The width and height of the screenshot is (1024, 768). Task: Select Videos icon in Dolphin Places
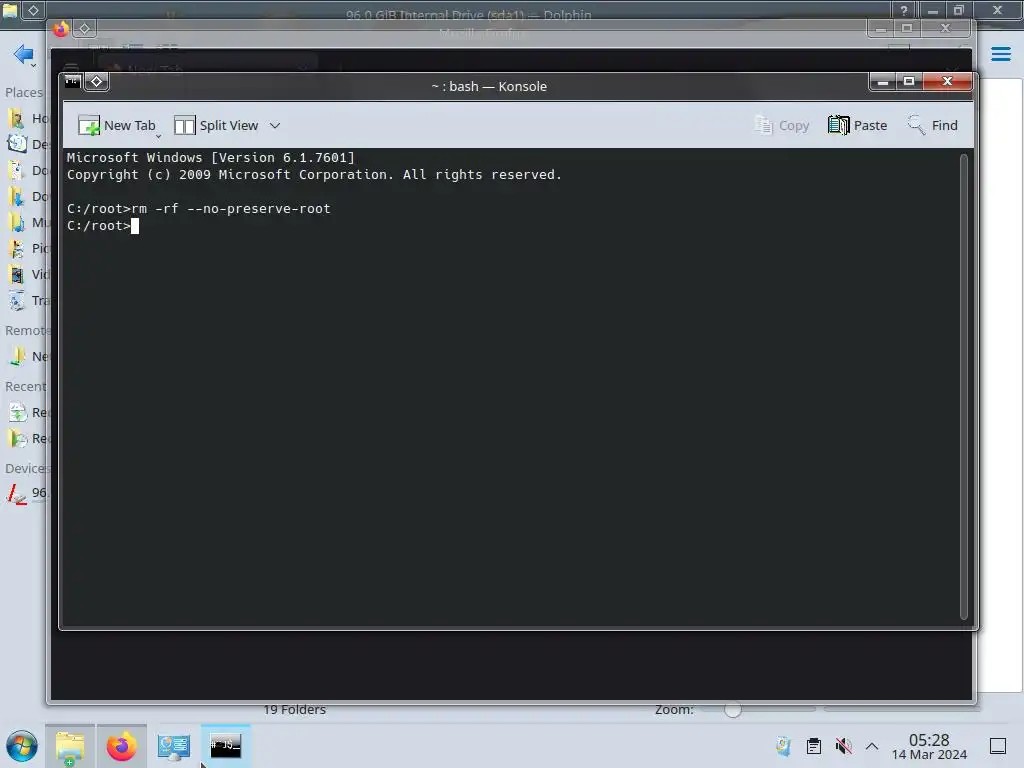click(x=16, y=274)
